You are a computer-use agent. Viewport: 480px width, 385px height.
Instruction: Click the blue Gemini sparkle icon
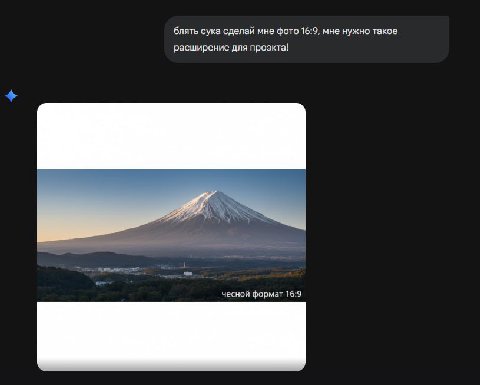coord(11,96)
